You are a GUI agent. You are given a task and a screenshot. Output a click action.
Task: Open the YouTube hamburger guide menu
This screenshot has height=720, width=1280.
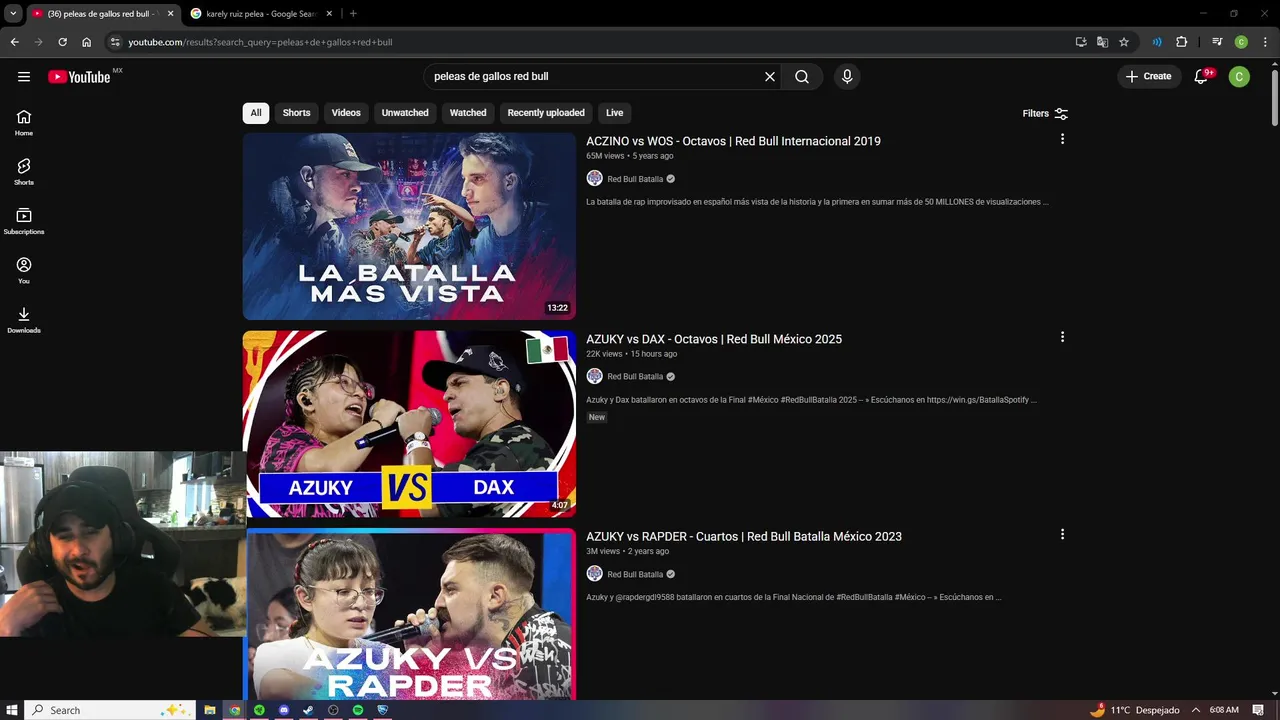tap(24, 77)
